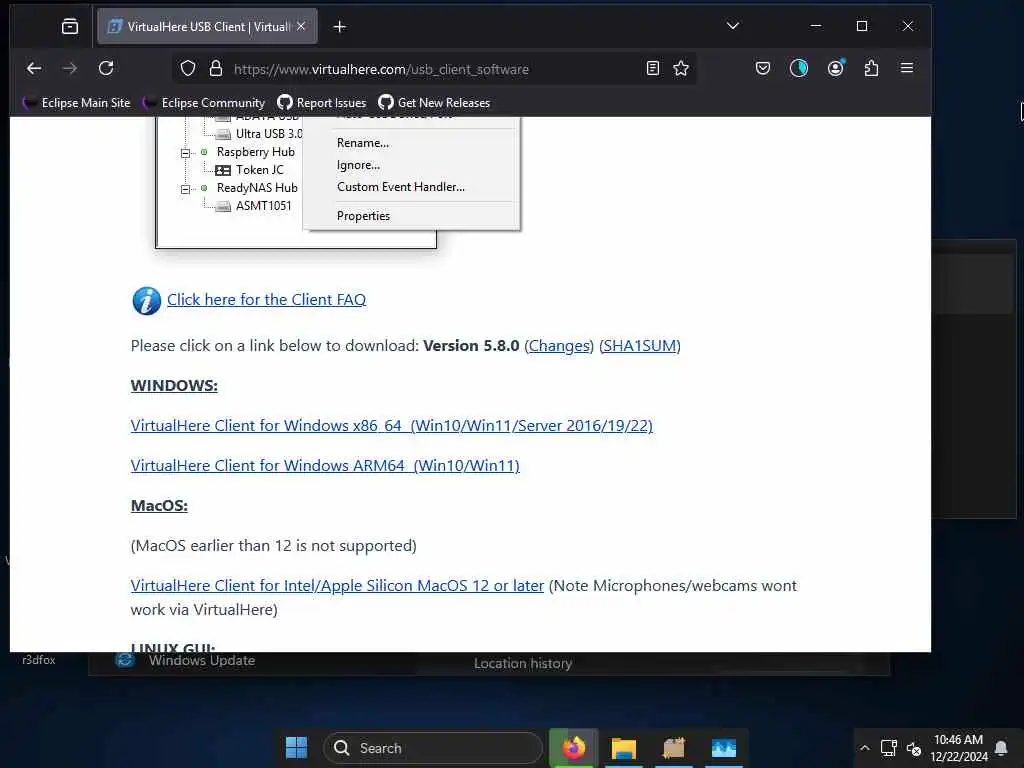Select the Token JC device row
Screen dimensions: 1024x768
click(249, 170)
